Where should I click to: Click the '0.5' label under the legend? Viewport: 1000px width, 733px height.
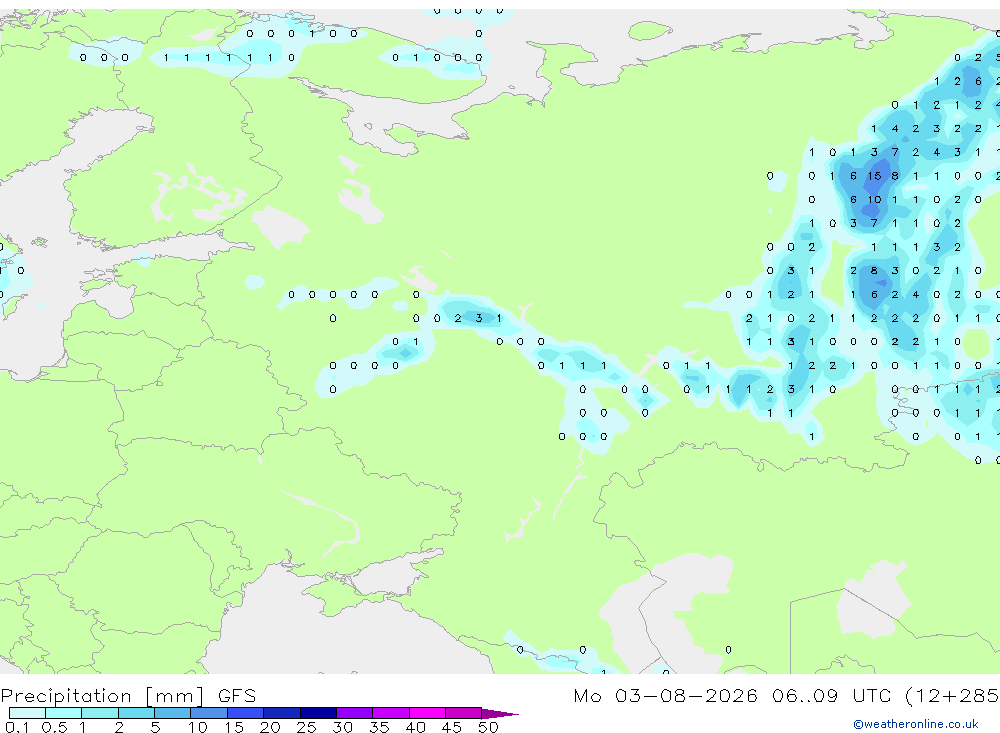(54, 727)
